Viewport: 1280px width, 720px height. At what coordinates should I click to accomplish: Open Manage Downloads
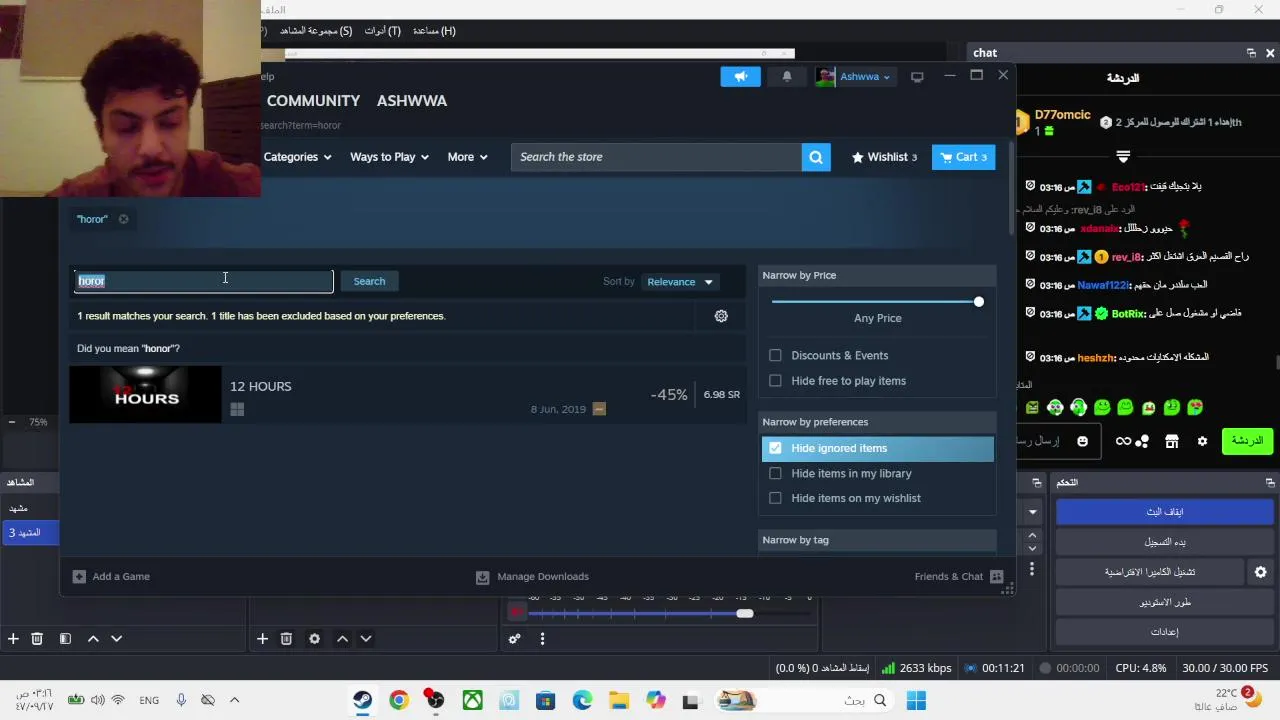[x=533, y=576]
